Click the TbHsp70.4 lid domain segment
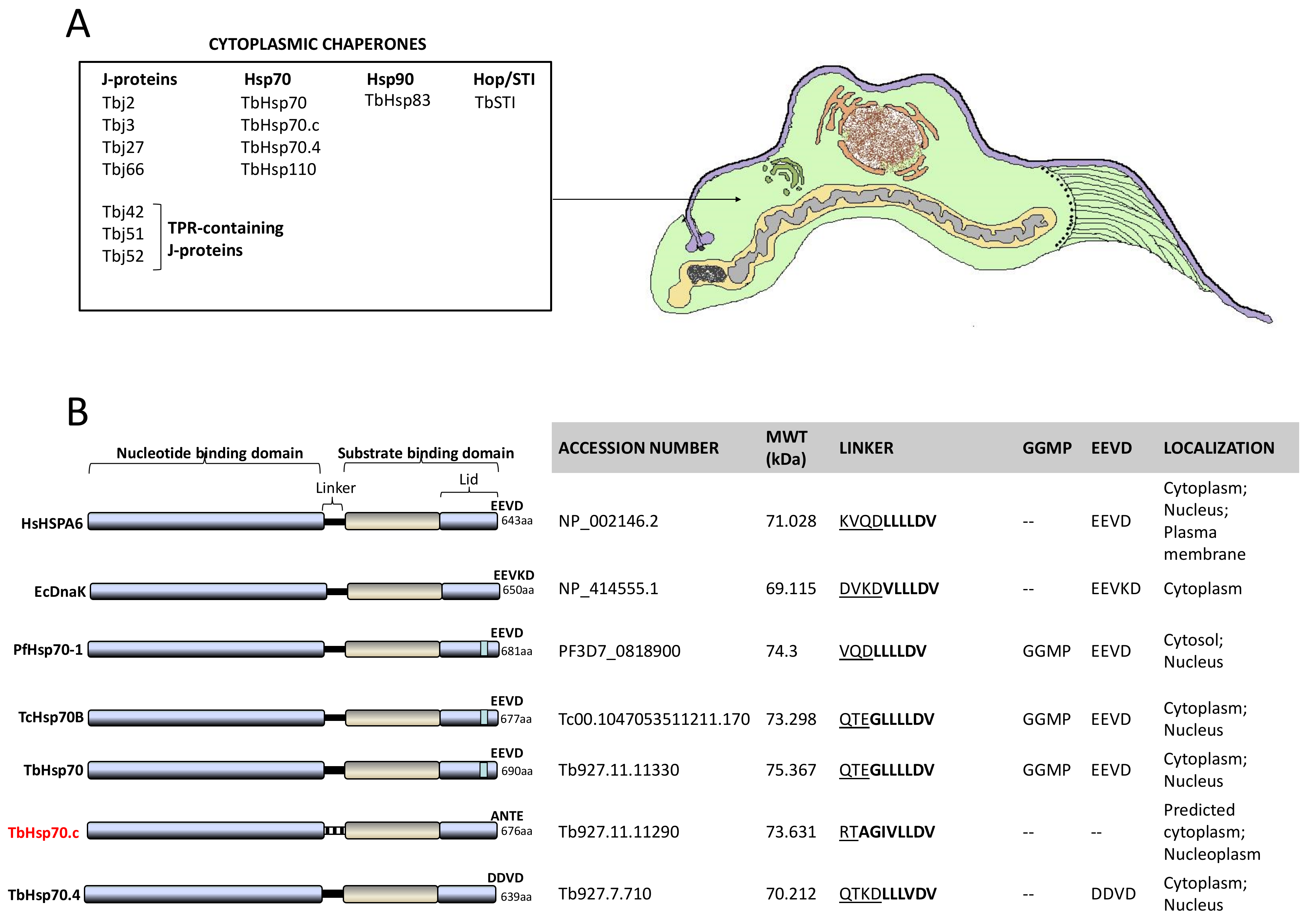Screen dimensions: 1310x924 [x=467, y=894]
